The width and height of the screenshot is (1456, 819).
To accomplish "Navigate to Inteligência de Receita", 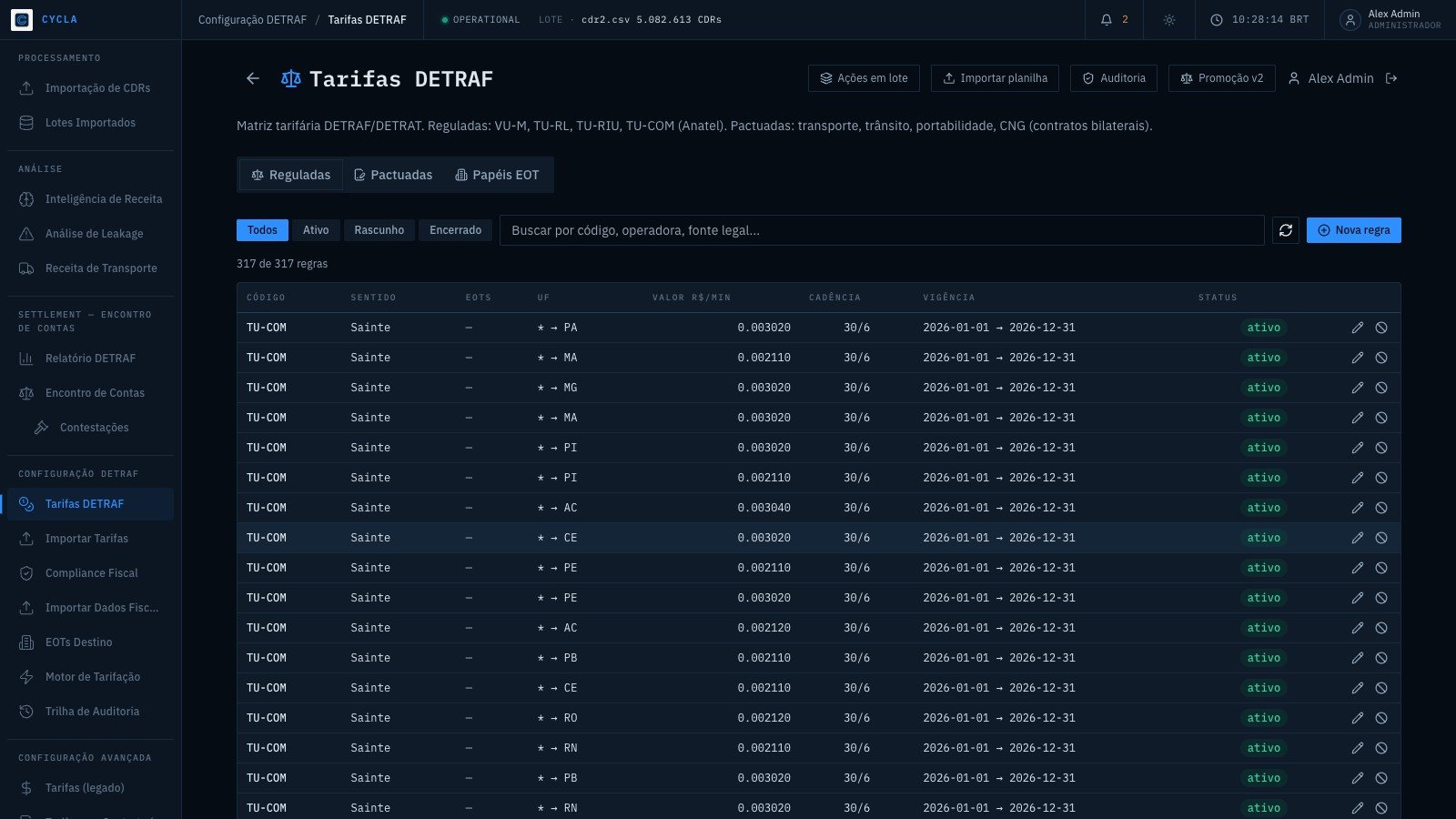I will click(x=90, y=199).
